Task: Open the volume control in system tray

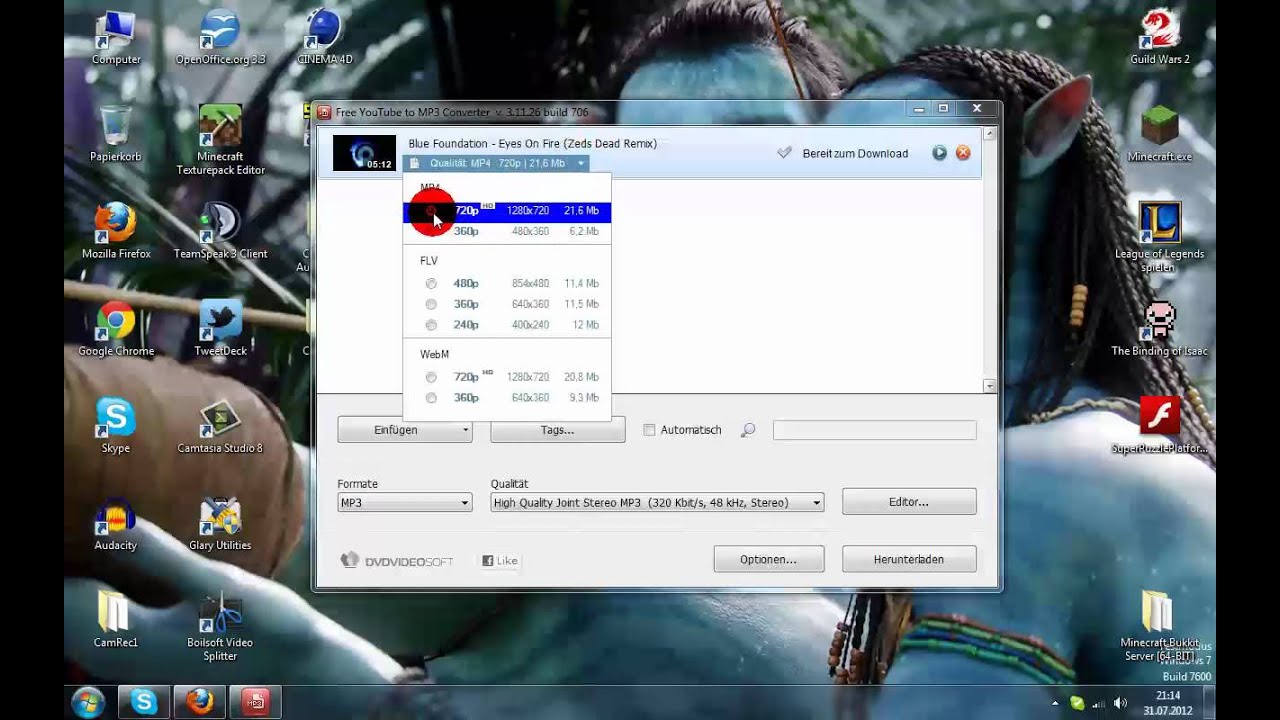Action: 1120,703
